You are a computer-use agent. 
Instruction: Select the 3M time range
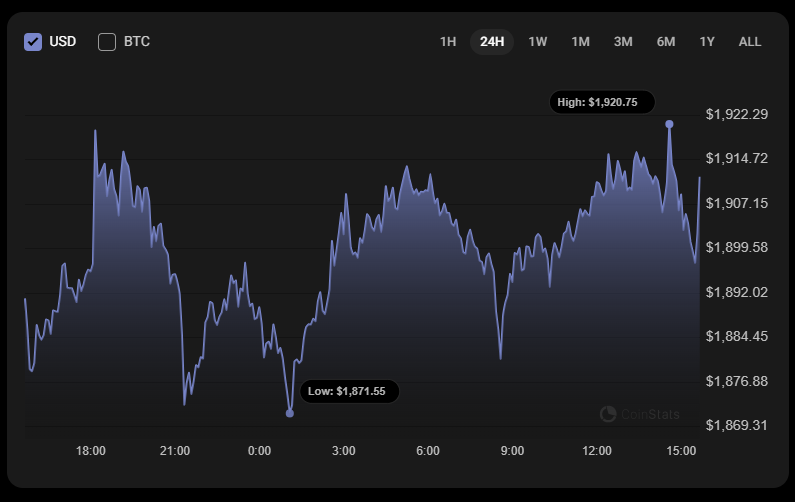(623, 42)
